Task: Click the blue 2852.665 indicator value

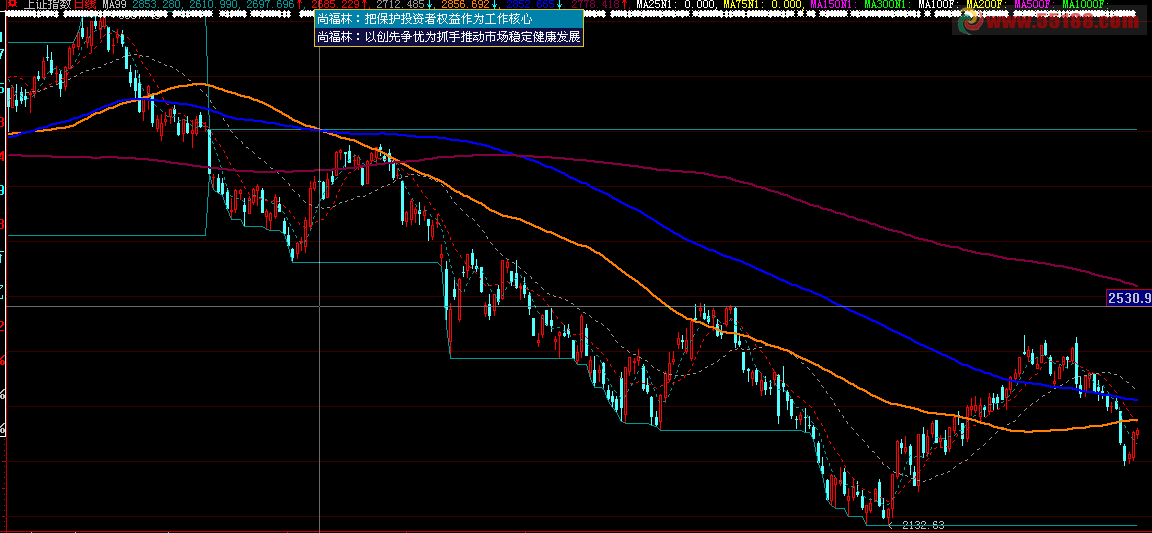Action: (x=530, y=4)
